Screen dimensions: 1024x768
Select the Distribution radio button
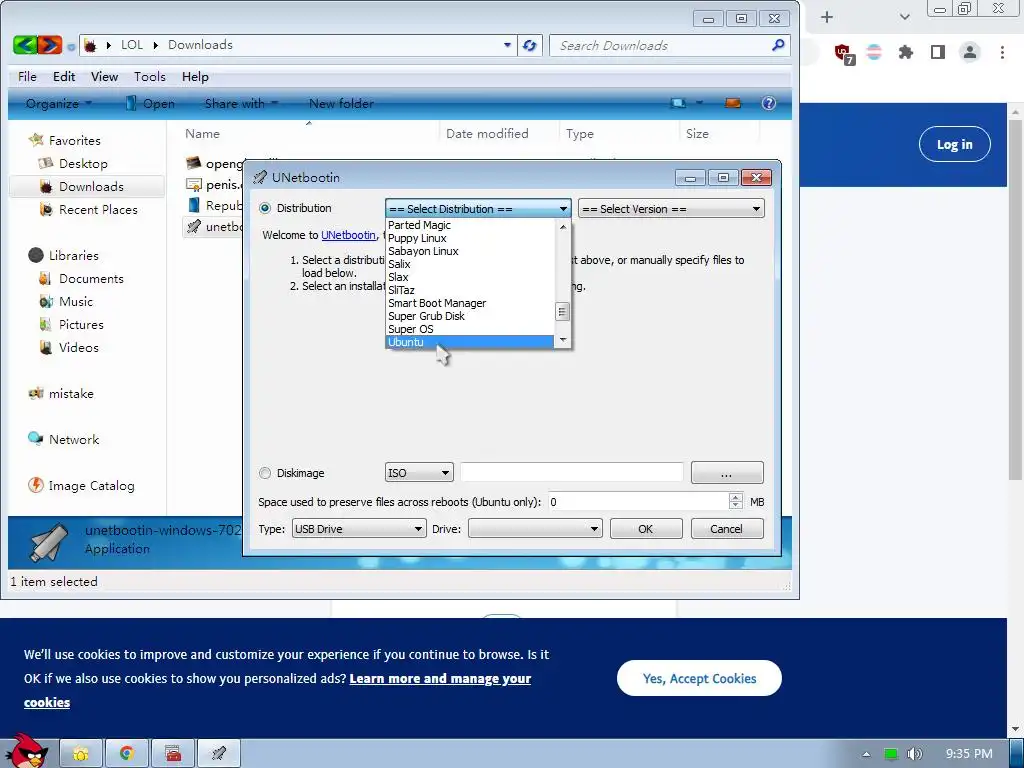[265, 208]
